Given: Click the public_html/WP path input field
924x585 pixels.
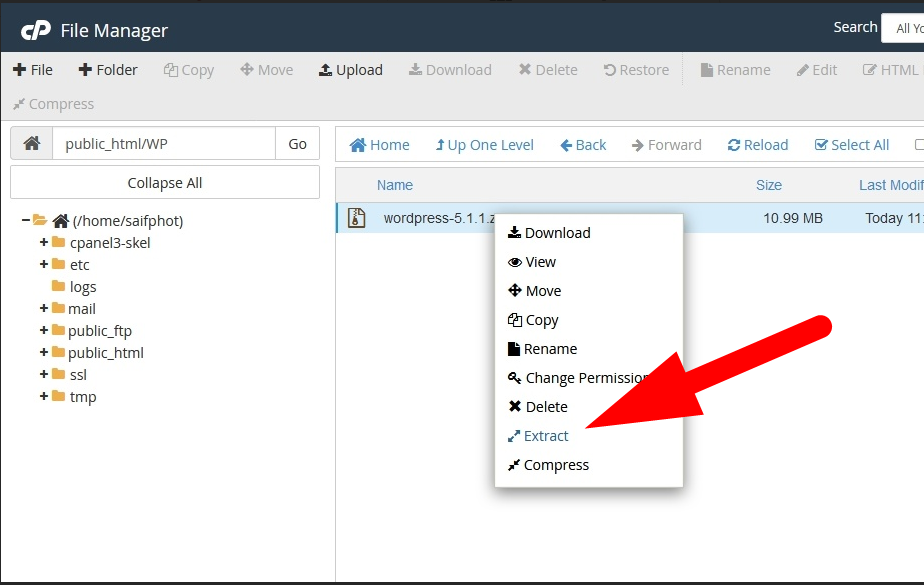Looking at the screenshot, I should 164,143.
